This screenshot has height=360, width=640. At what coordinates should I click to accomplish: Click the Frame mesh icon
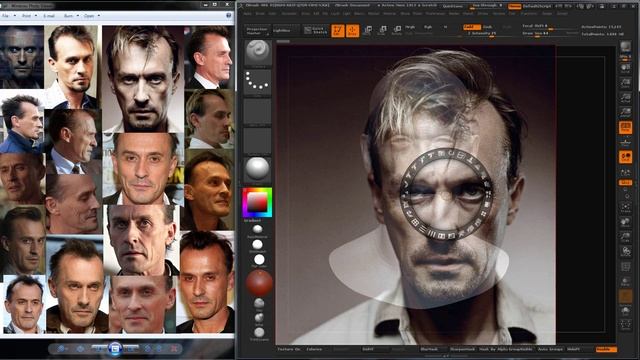[x=625, y=207]
